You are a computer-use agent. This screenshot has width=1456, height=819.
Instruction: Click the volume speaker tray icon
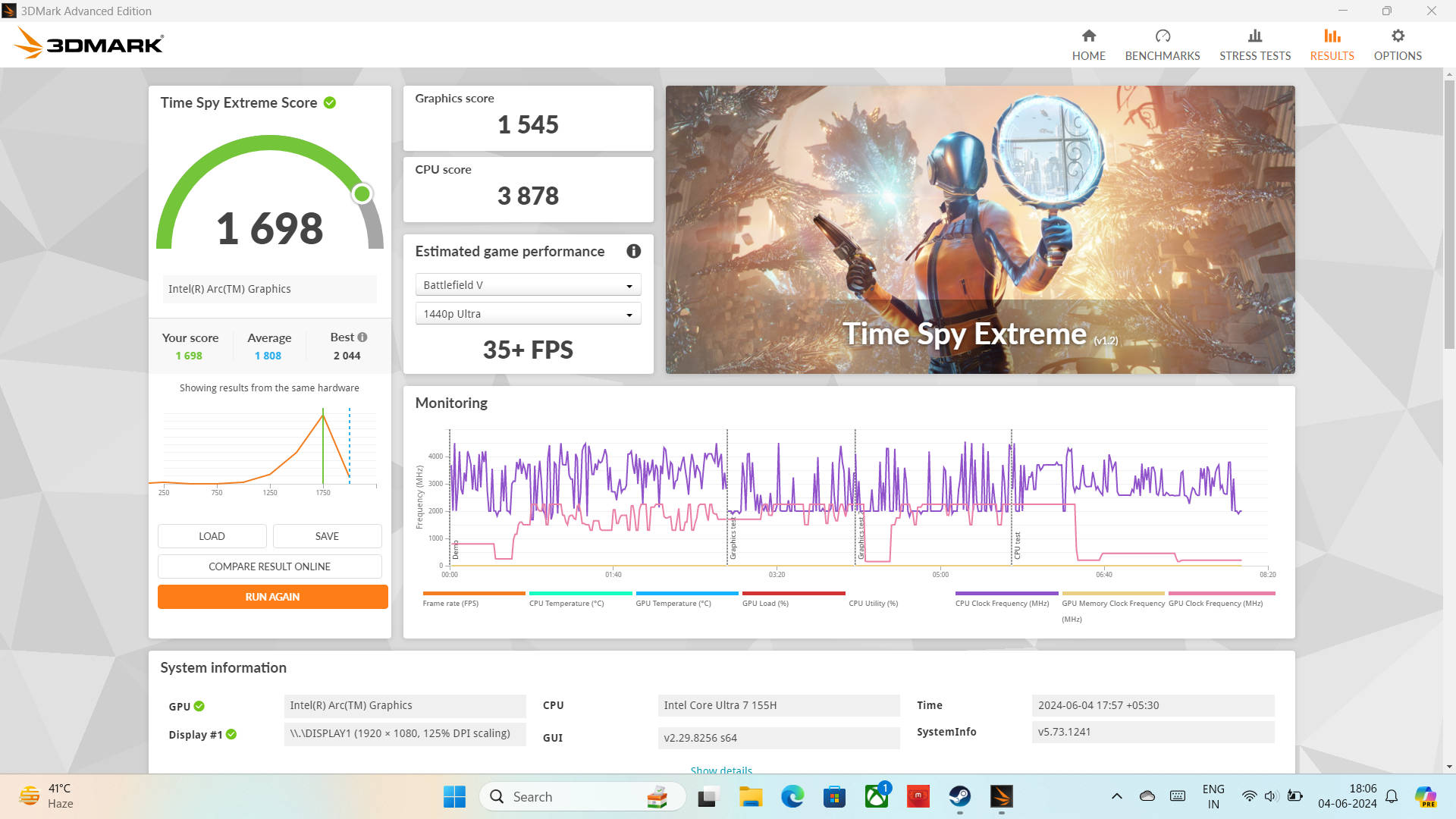(1272, 796)
